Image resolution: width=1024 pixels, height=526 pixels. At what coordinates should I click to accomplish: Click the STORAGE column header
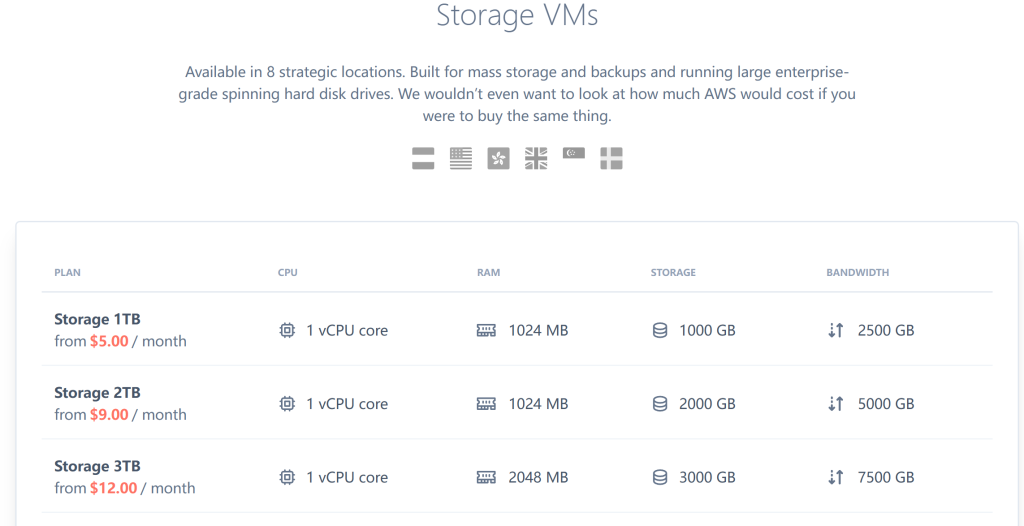[x=673, y=272]
